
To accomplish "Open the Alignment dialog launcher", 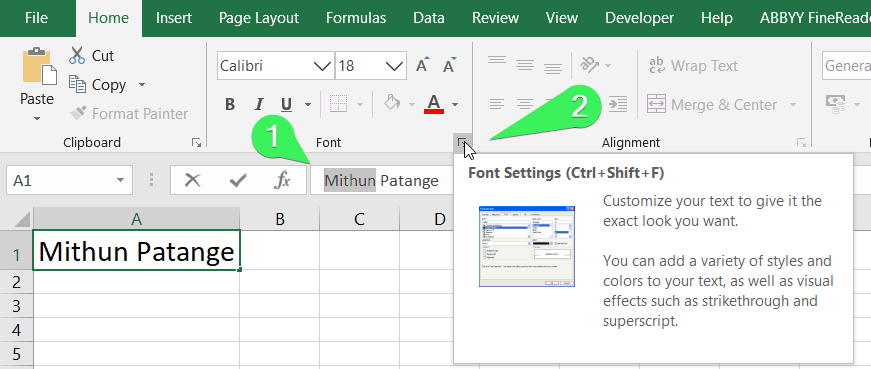I will (x=801, y=143).
